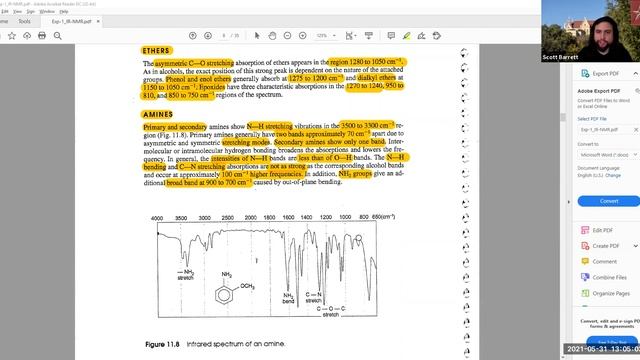640x360 pixels.
Task: Select the yellow highlighter tool
Action: (x=406, y=36)
